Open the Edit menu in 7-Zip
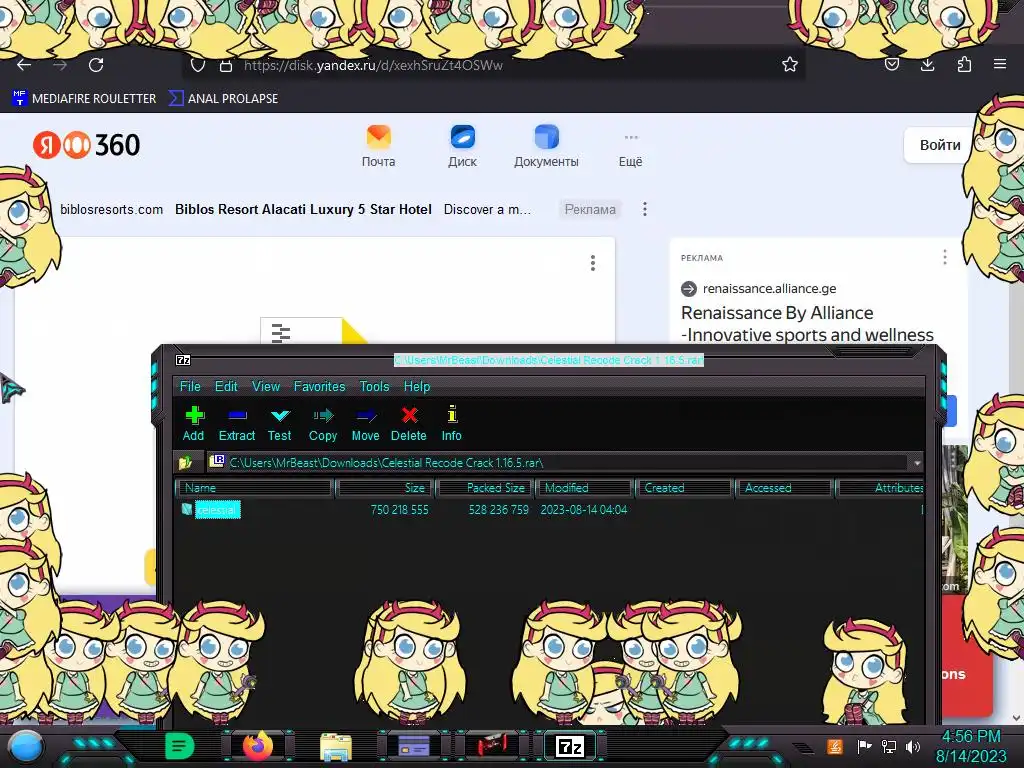The height and width of the screenshot is (768, 1024). (x=226, y=386)
